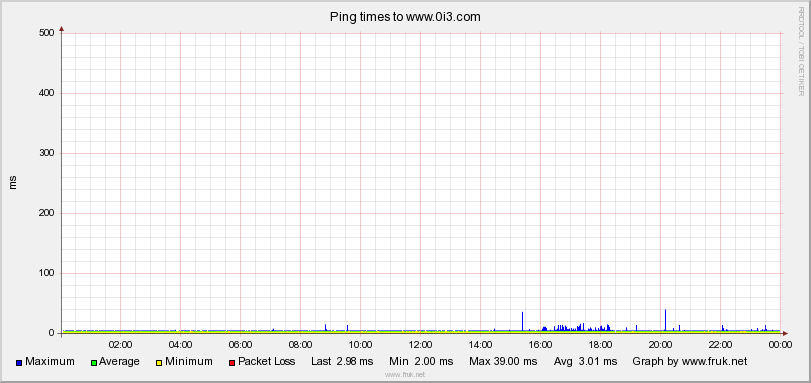811x383 pixels.
Task: Select the 20:00 time axis label
Action: [660, 344]
